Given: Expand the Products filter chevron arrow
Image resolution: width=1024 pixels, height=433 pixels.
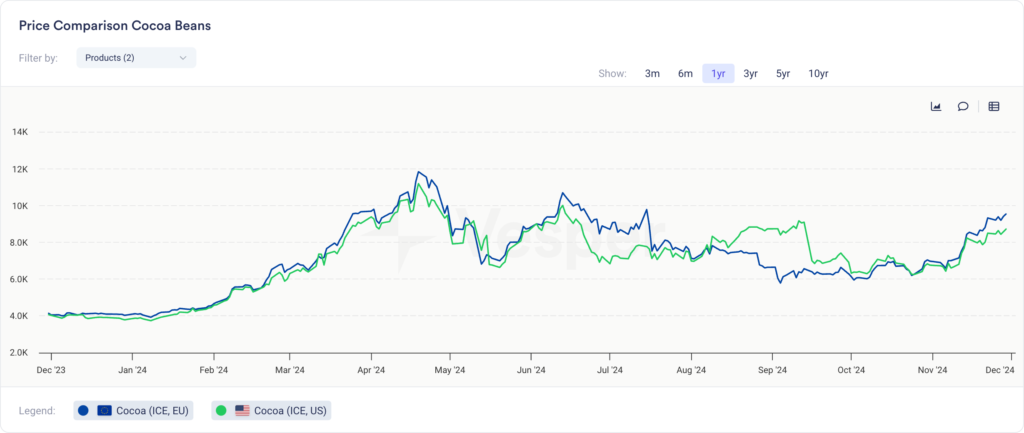Looking at the screenshot, I should pyautogui.click(x=183, y=58).
